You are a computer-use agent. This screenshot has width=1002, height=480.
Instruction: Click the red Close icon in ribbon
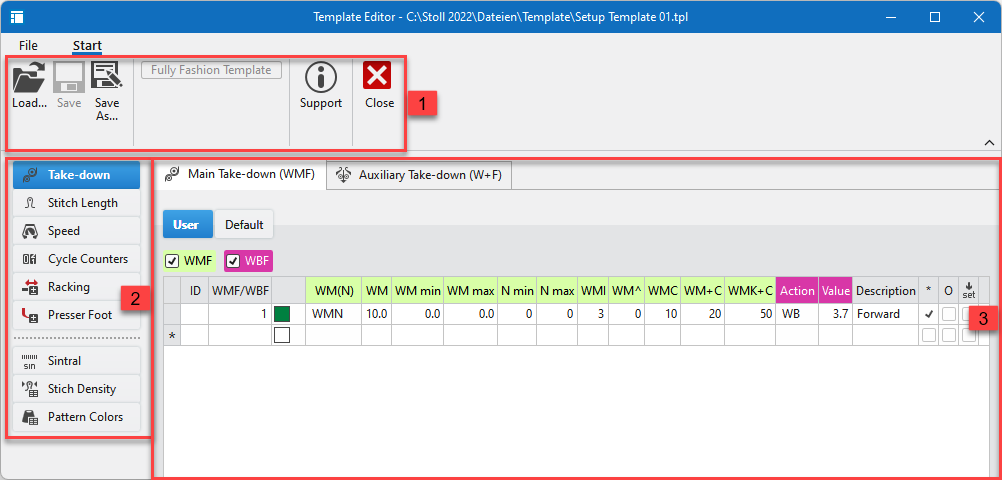pyautogui.click(x=378, y=78)
